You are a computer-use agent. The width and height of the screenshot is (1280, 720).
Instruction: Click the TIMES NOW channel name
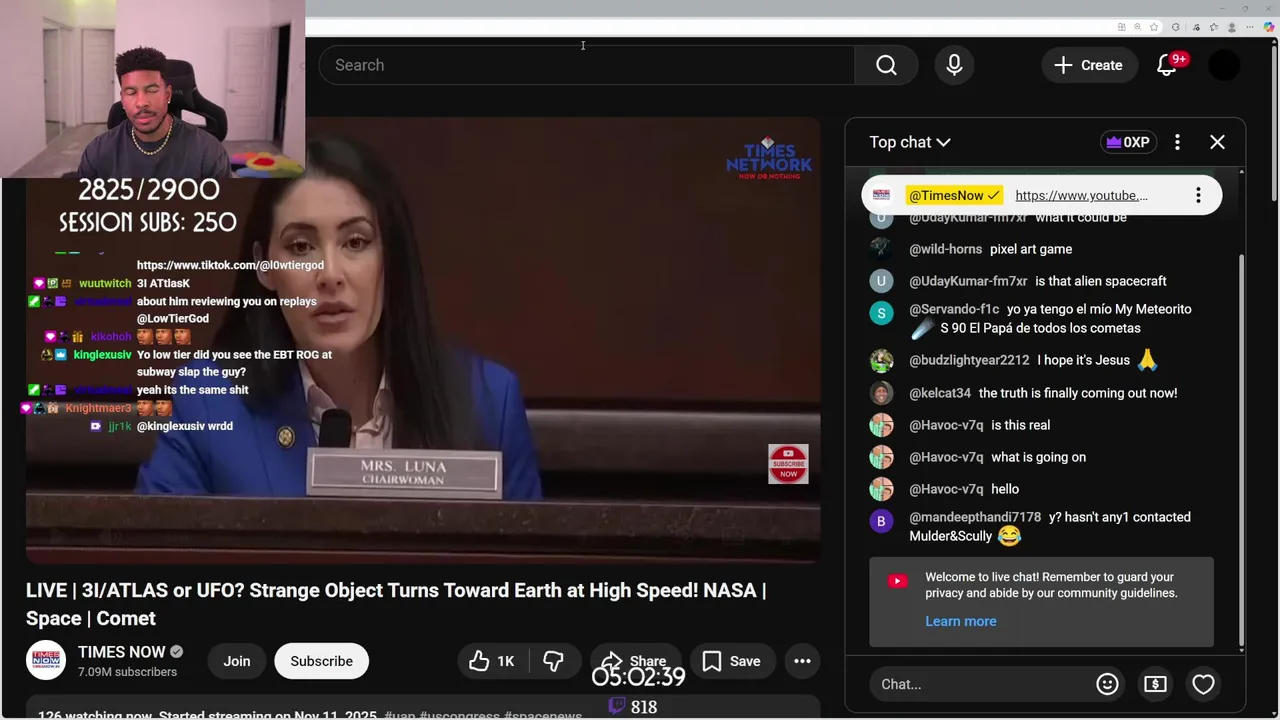click(121, 652)
